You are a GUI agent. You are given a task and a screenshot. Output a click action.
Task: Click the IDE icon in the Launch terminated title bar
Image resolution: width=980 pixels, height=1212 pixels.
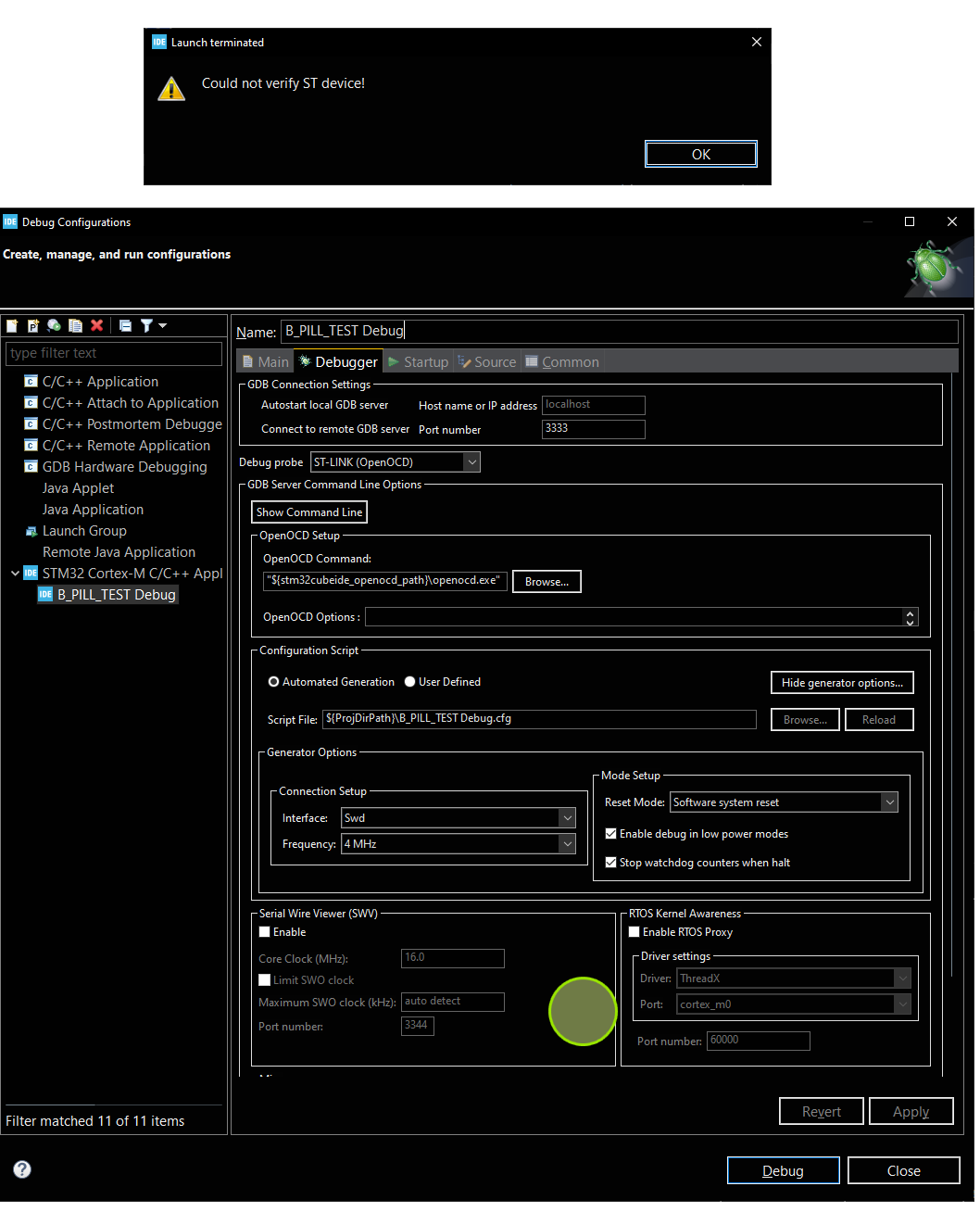159,42
